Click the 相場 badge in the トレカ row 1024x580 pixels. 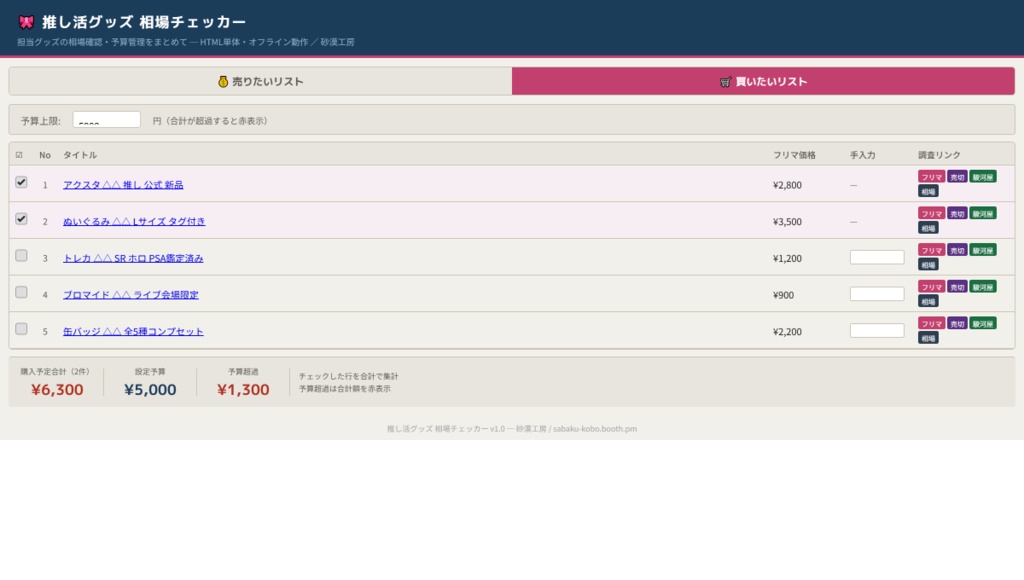[x=928, y=265]
